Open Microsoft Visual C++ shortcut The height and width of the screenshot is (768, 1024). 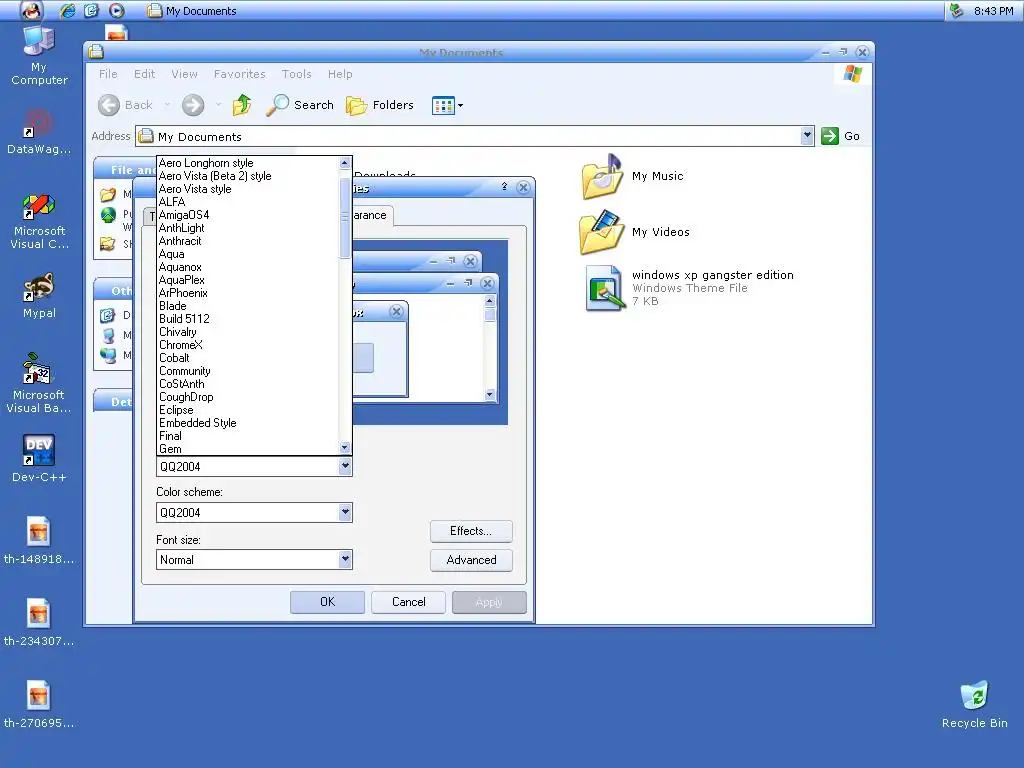point(39,222)
